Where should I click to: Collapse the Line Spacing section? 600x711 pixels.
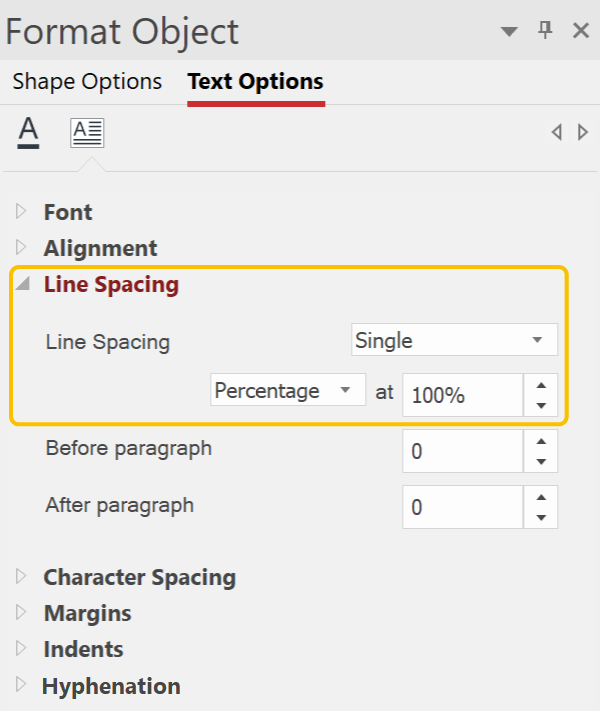tap(23, 284)
